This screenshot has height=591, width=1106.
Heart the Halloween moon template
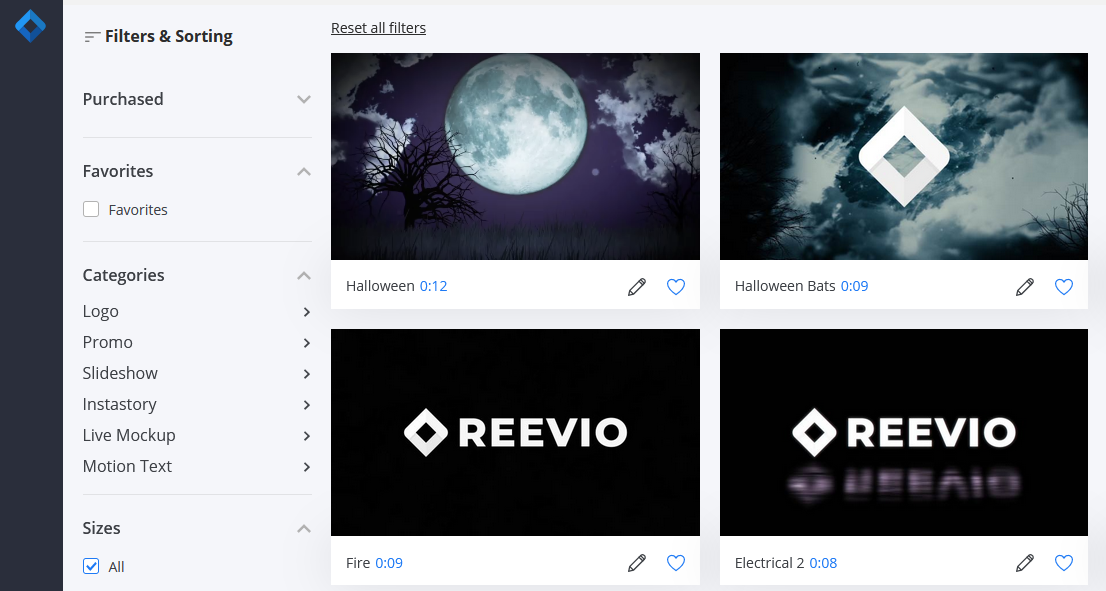676,286
